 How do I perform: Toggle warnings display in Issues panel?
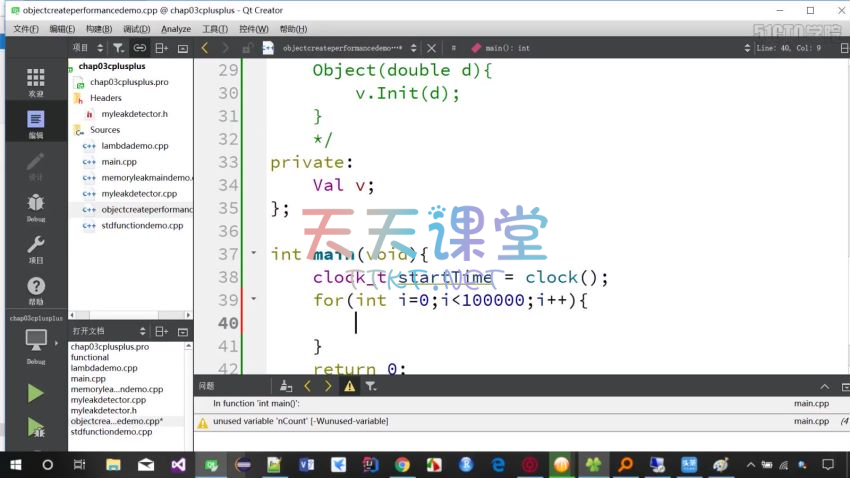(349, 385)
